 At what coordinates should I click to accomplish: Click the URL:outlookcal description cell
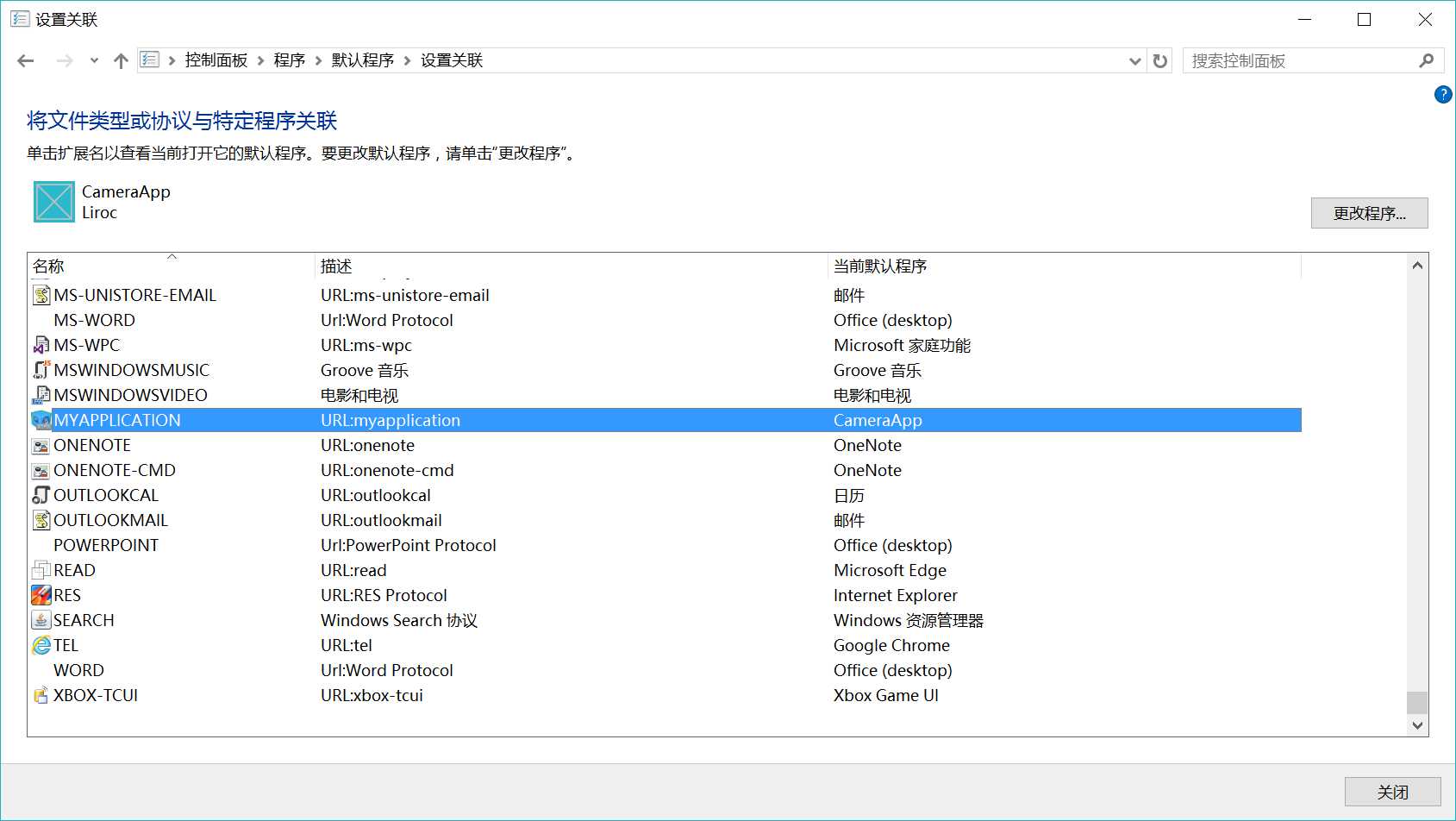(376, 495)
